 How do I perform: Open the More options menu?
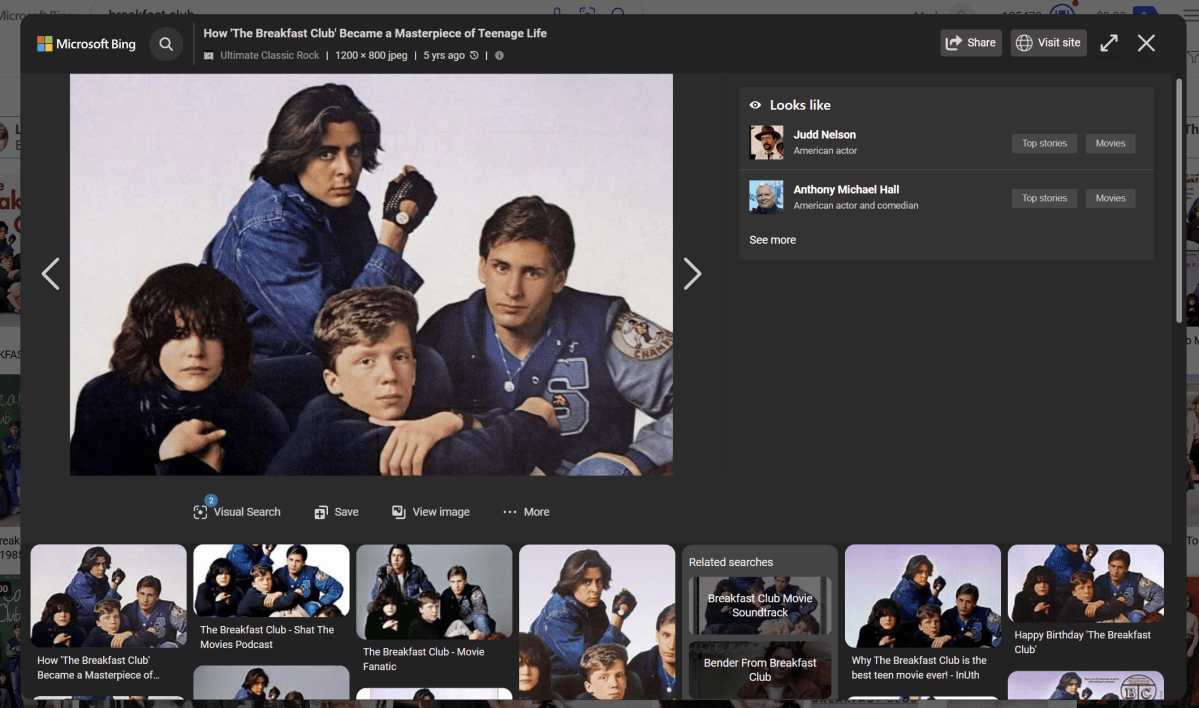pyautogui.click(x=526, y=512)
